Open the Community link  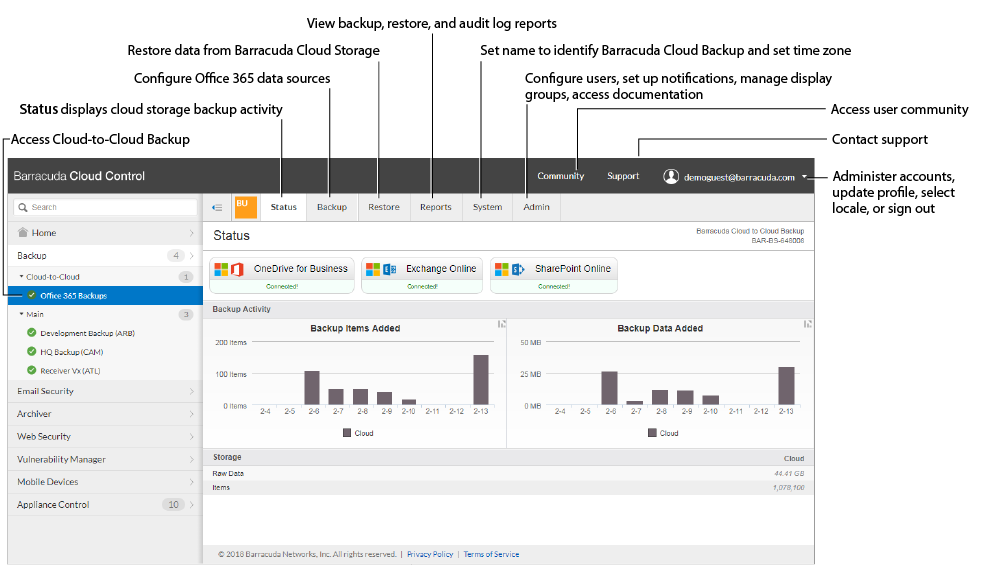(x=560, y=176)
